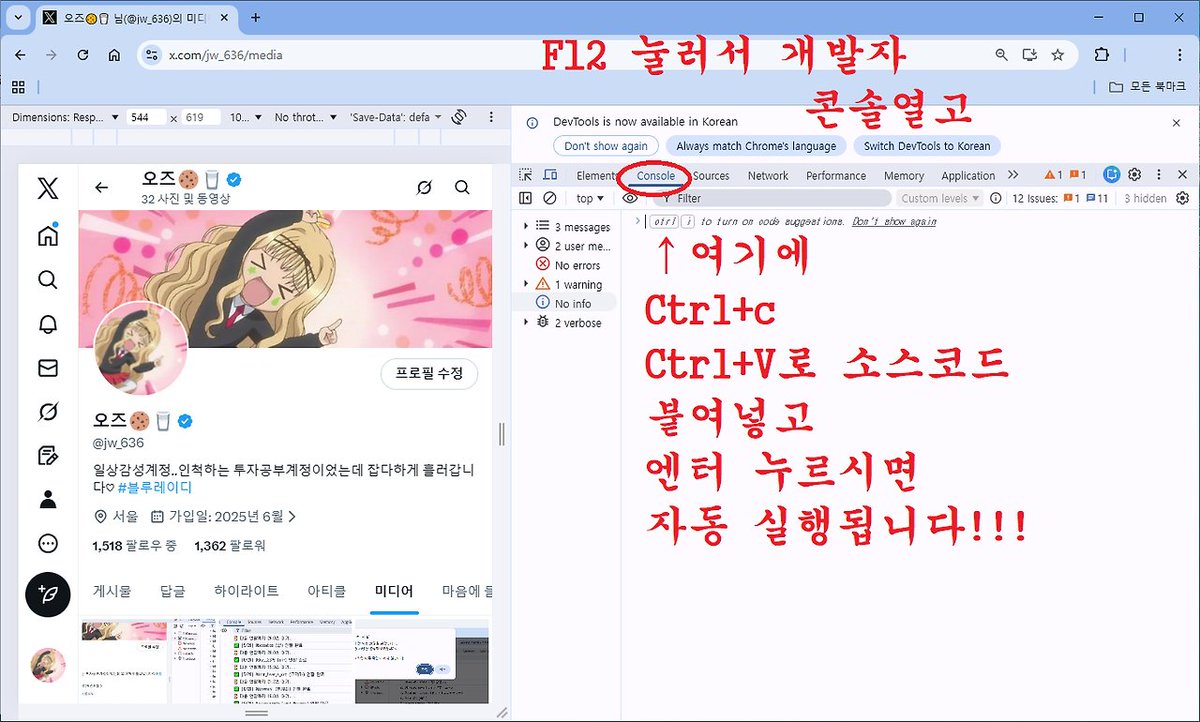The width and height of the screenshot is (1200, 722).
Task: Open the Lists icon in X sidebar
Action: (x=47, y=456)
